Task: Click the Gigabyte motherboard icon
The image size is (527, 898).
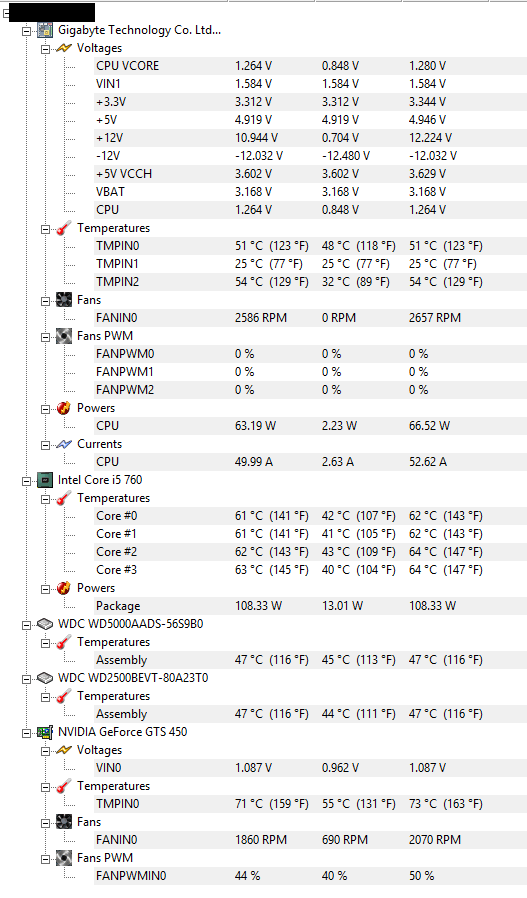Action: 45,30
